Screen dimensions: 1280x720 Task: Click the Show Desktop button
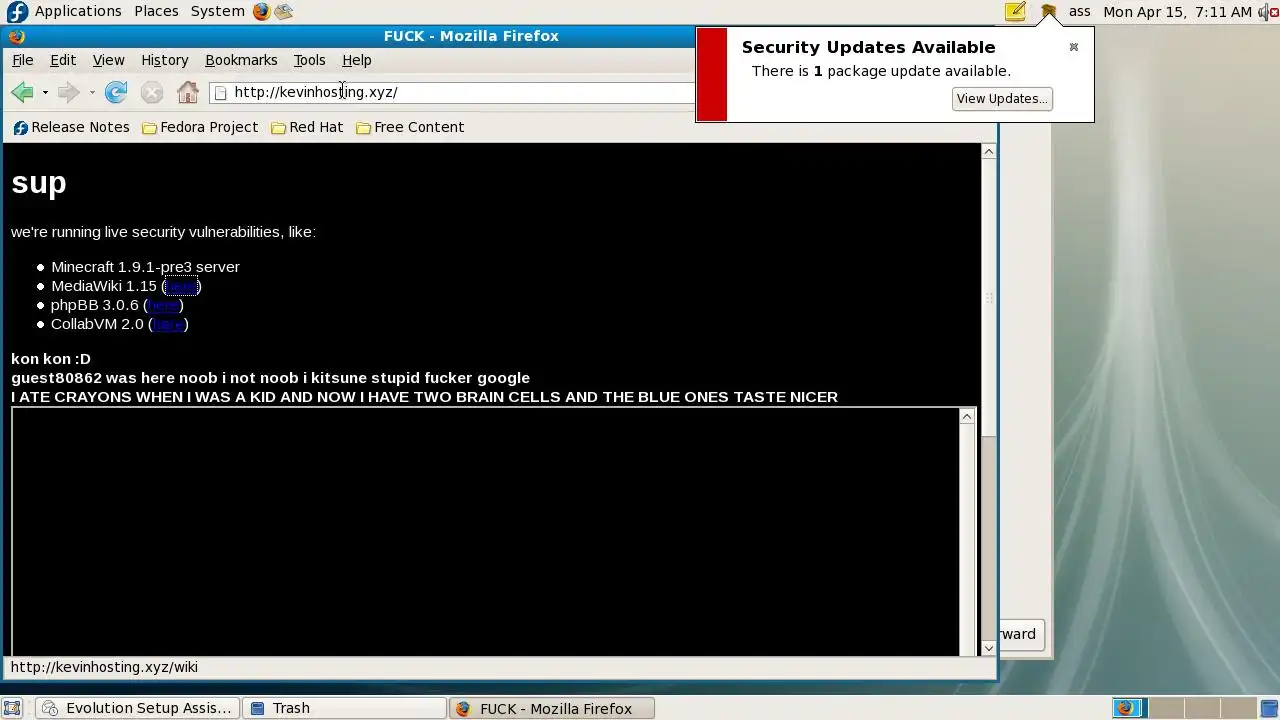(12, 708)
